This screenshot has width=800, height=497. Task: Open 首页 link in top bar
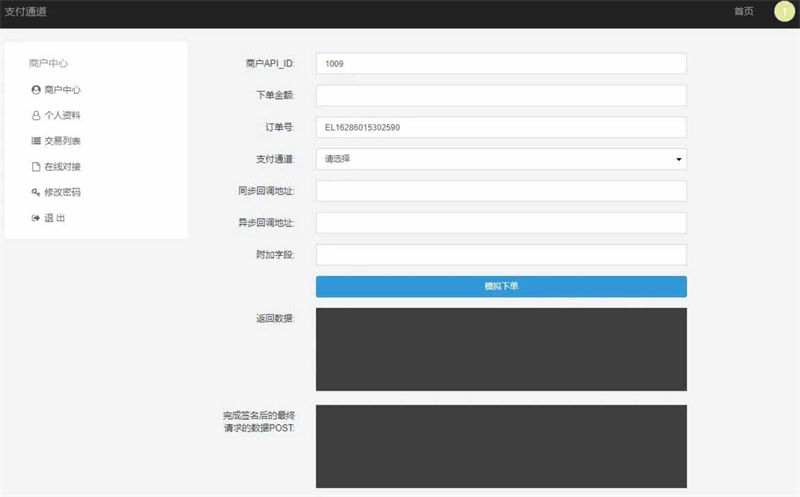coord(743,12)
